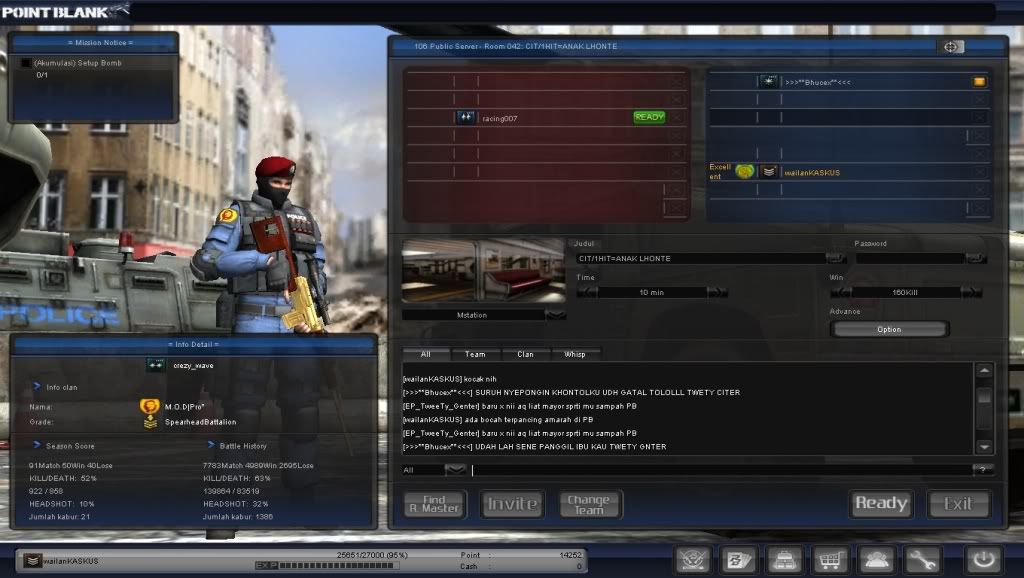The image size is (1024, 578).
Task: Toggle the slot X on racing007's row
Action: [x=677, y=118]
